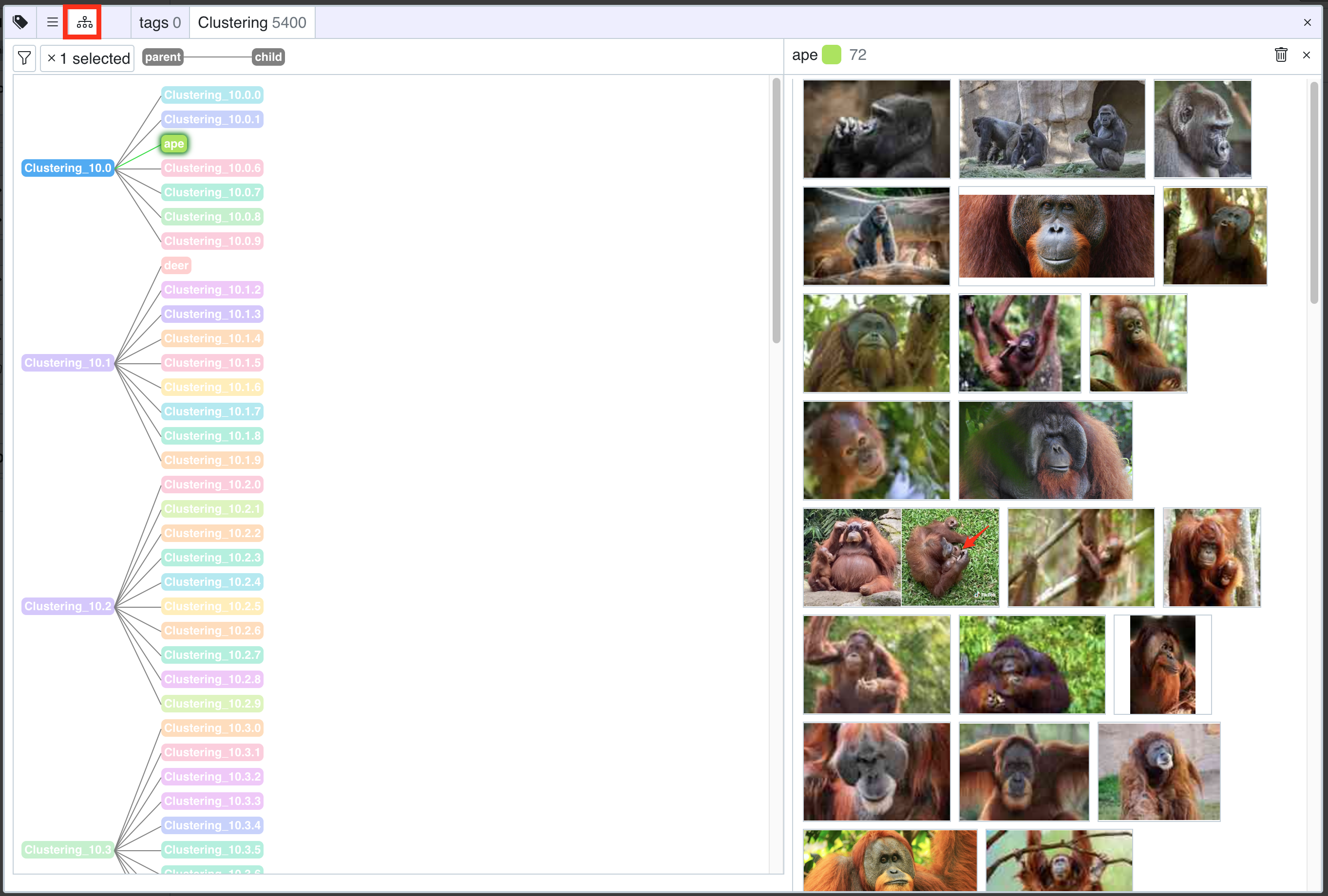1328x896 pixels.
Task: Click the green ape color swatch
Action: pos(832,55)
